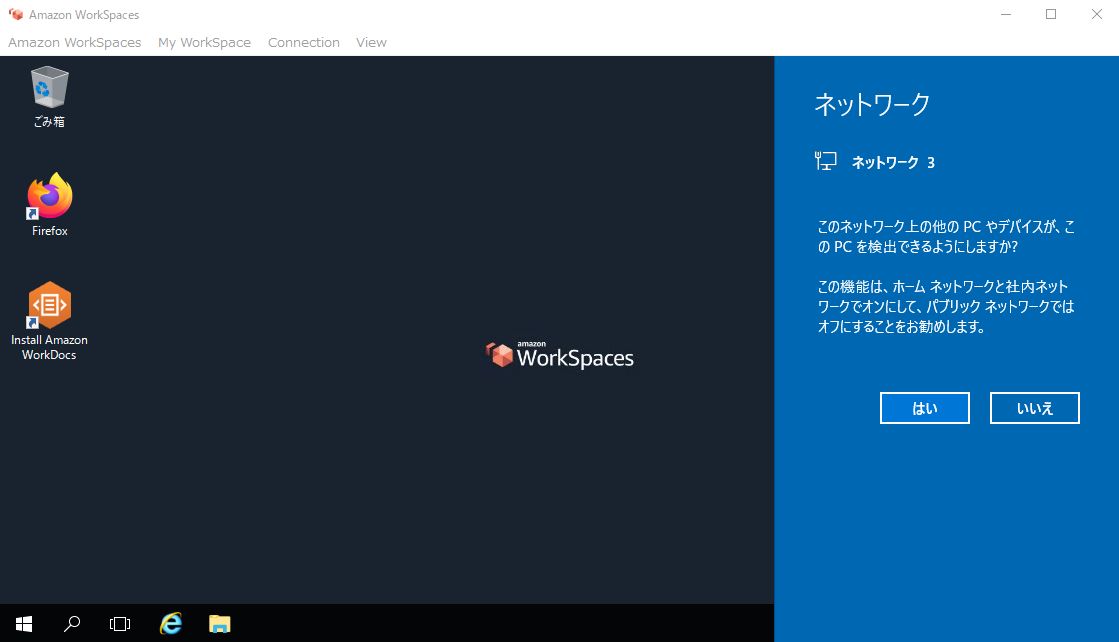The height and width of the screenshot is (642, 1119).
Task: Launch Internet Explorer from the taskbar
Action: [x=171, y=624]
